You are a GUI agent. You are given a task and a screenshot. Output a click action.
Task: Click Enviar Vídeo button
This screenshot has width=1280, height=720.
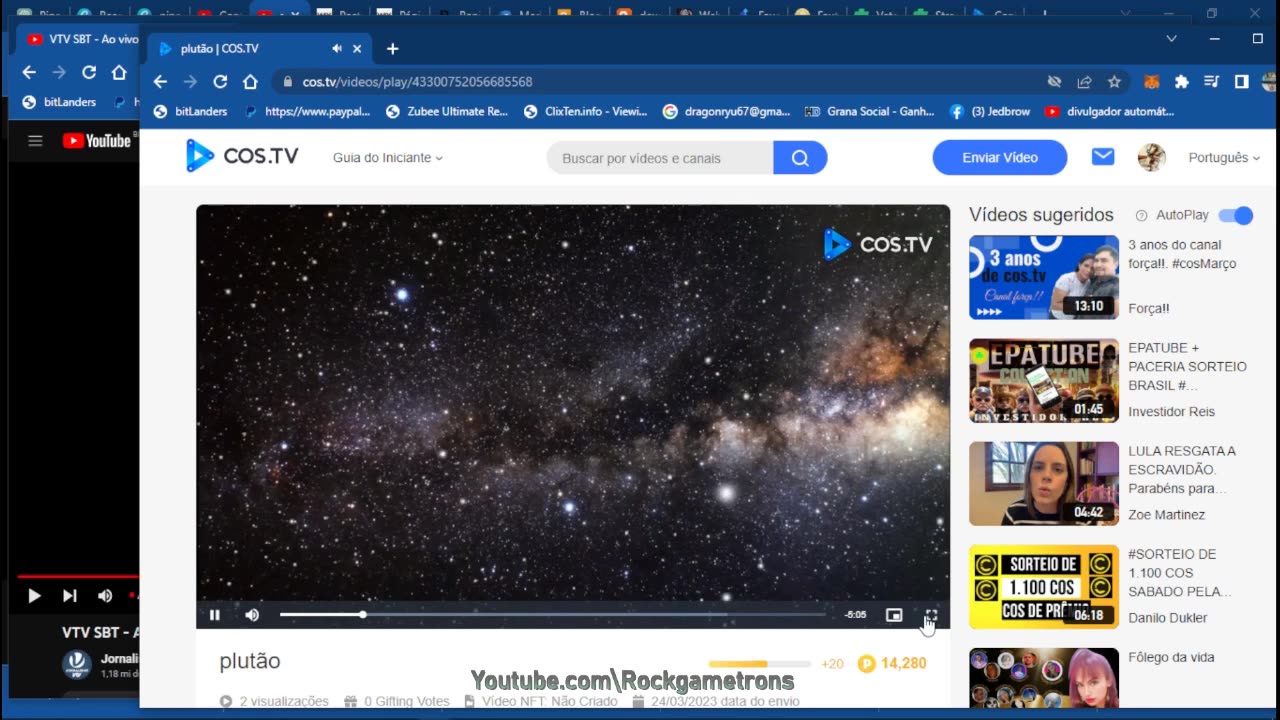(x=1000, y=158)
